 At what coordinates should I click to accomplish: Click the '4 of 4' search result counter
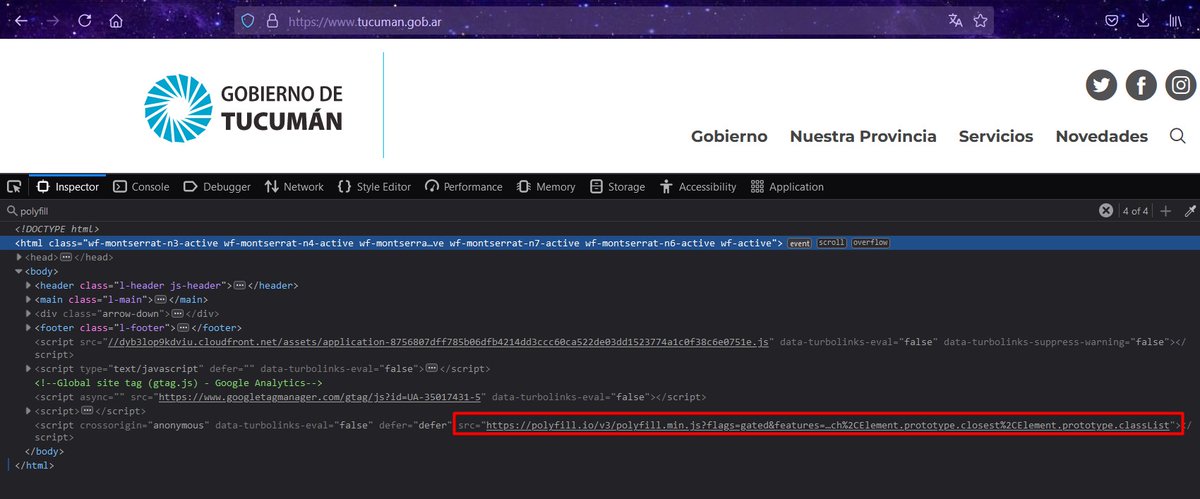point(1135,211)
